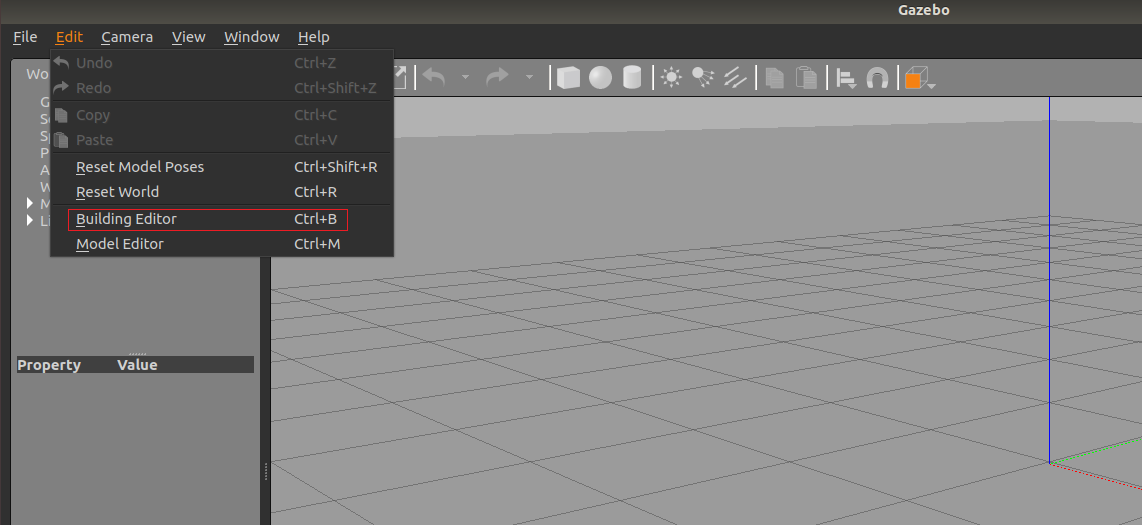
Task: Click the align tool icon
Action: [x=846, y=78]
